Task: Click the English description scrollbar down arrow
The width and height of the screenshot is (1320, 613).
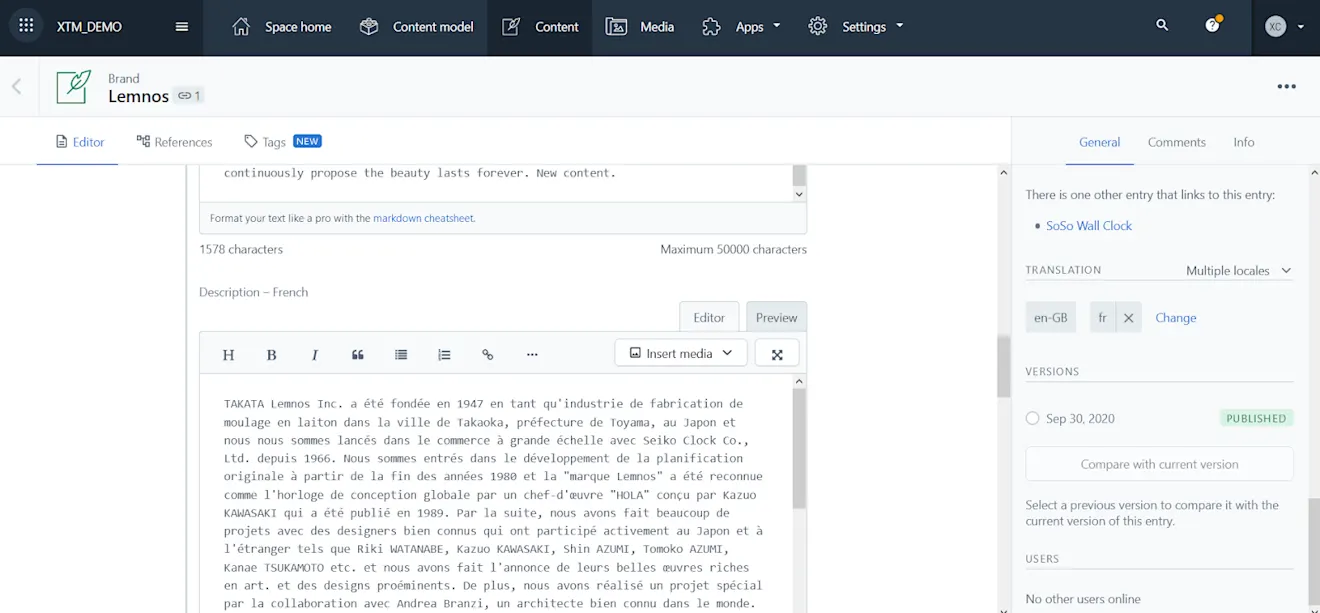Action: (799, 194)
